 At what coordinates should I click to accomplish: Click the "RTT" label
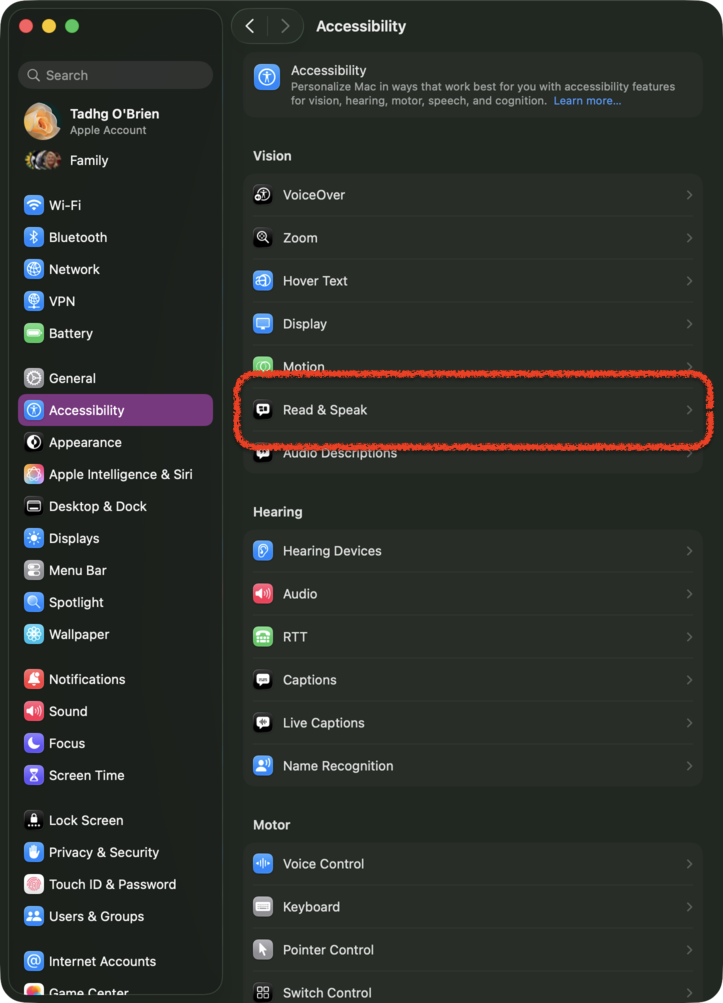(x=295, y=636)
